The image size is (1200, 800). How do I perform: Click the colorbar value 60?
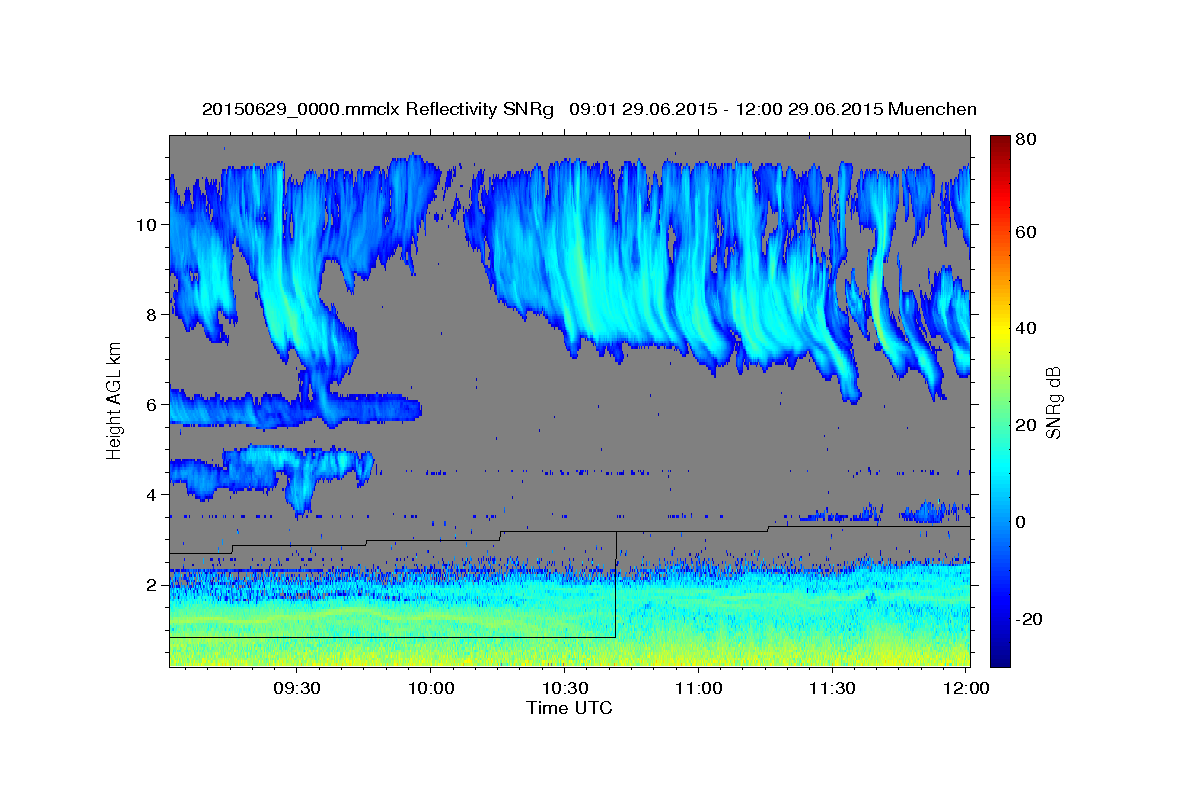(1027, 232)
